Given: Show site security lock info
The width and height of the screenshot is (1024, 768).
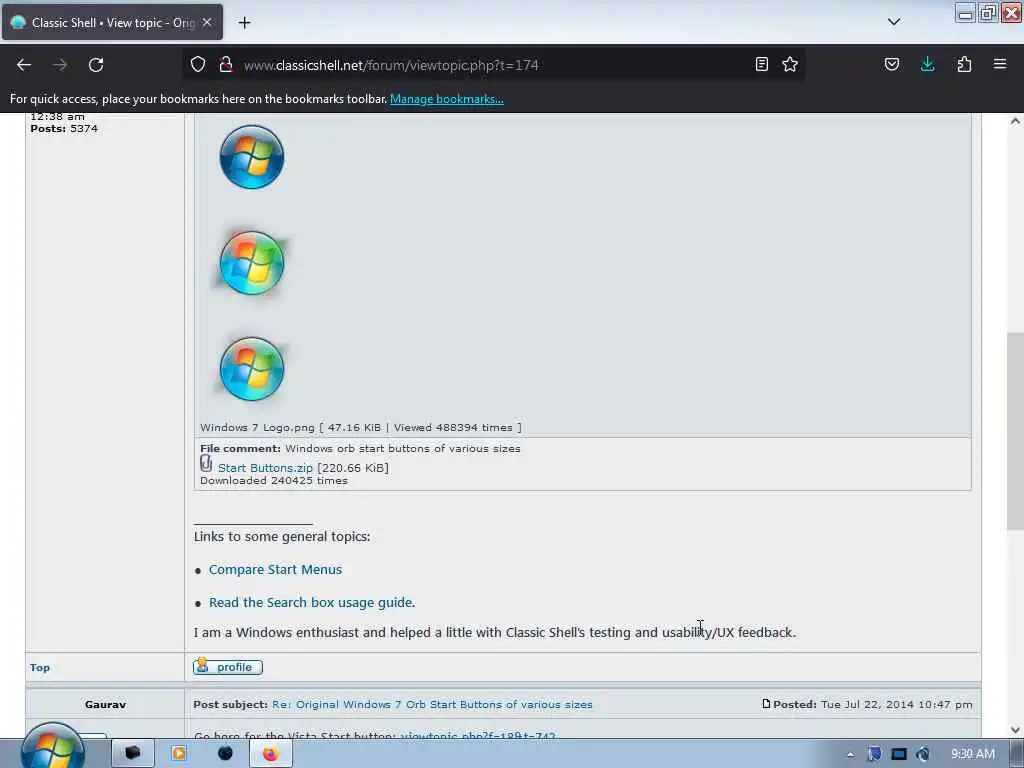Looking at the screenshot, I should click(x=226, y=65).
